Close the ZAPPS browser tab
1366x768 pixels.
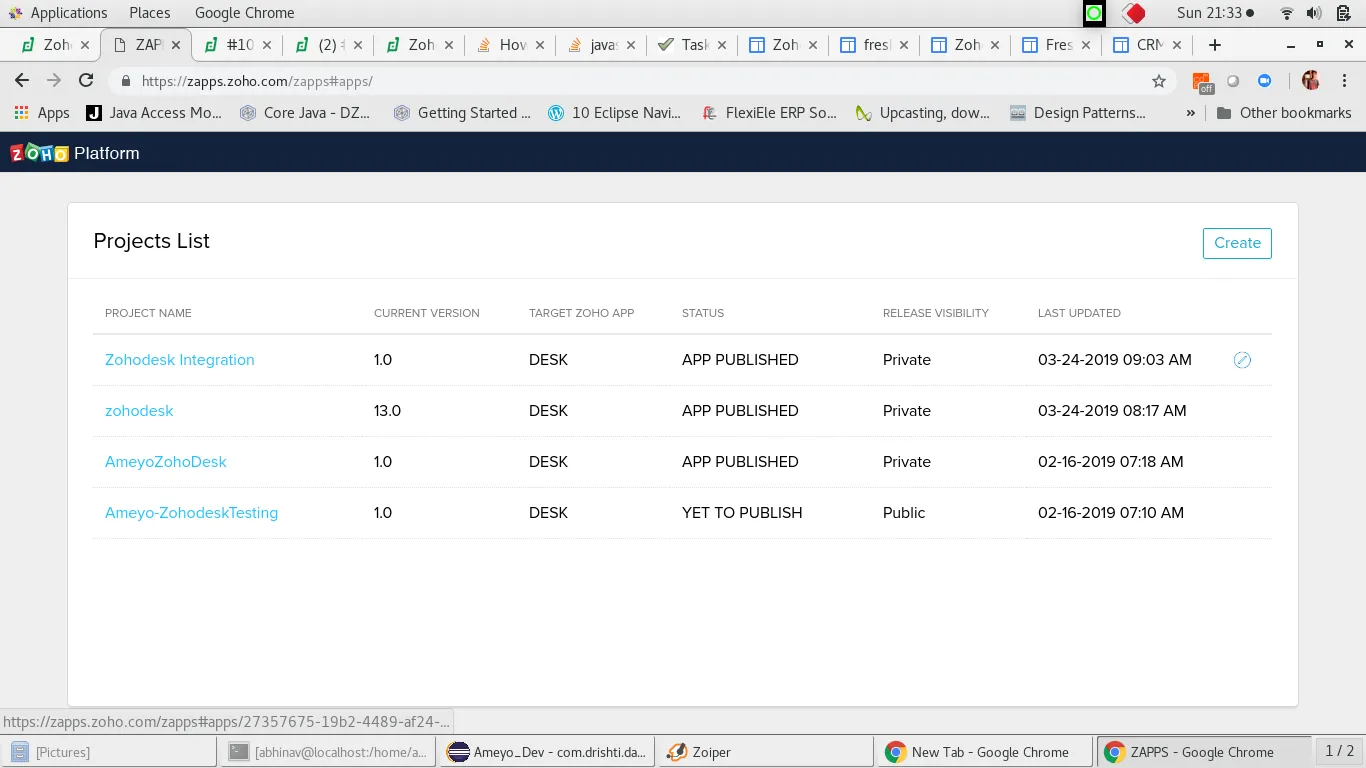pos(177,45)
